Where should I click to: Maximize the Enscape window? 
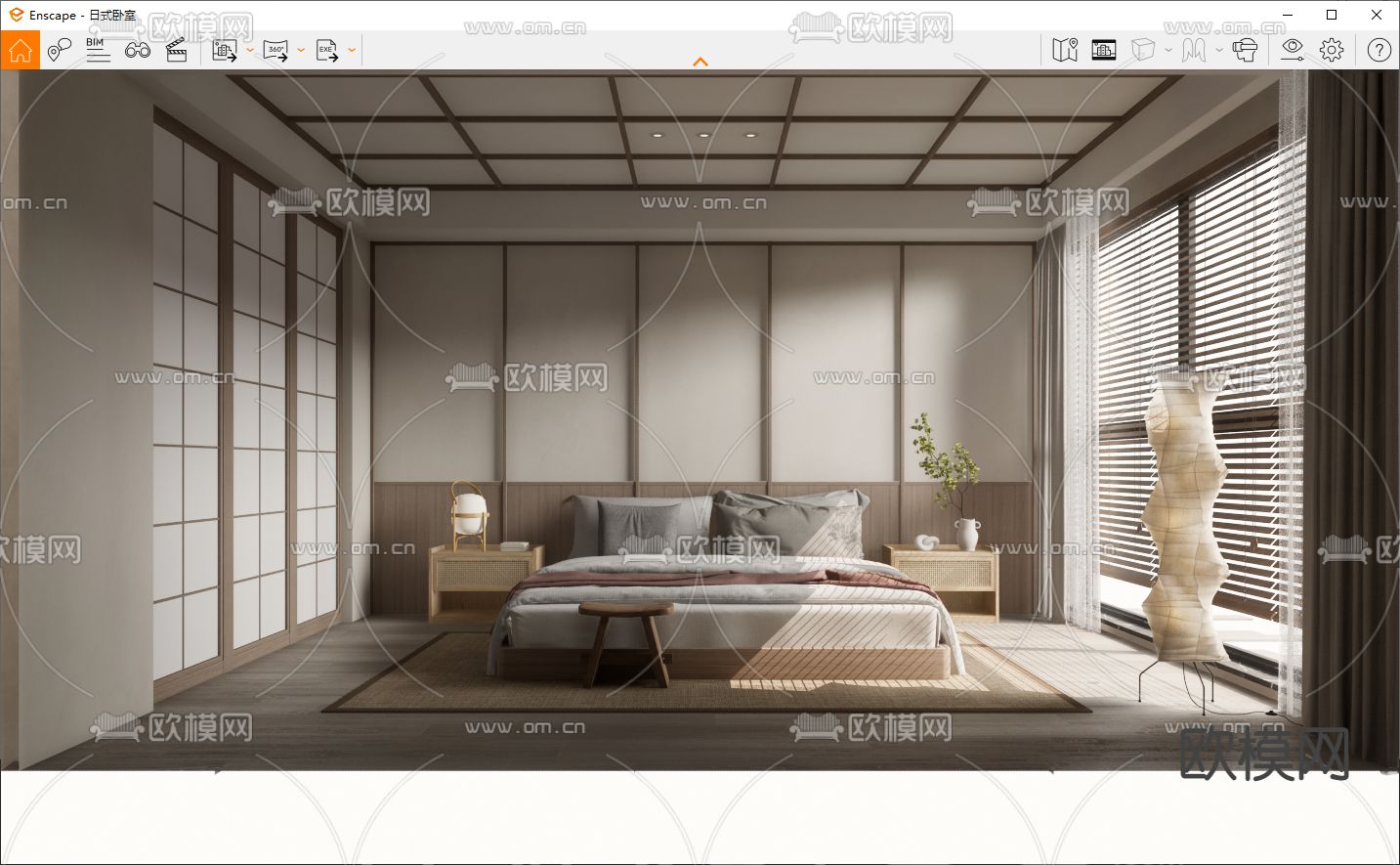tap(1332, 15)
